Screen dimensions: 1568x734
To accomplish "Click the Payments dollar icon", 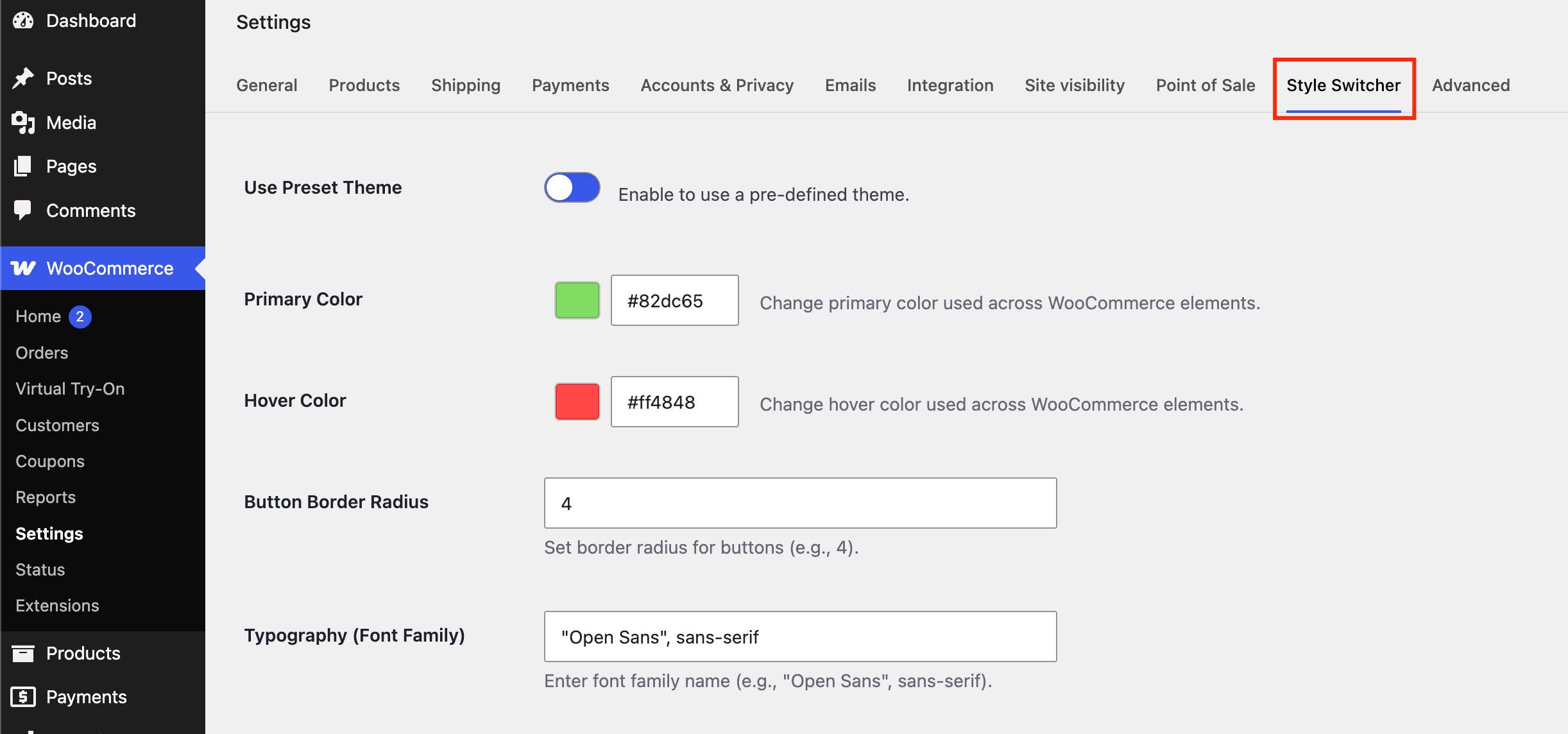I will tap(23, 697).
